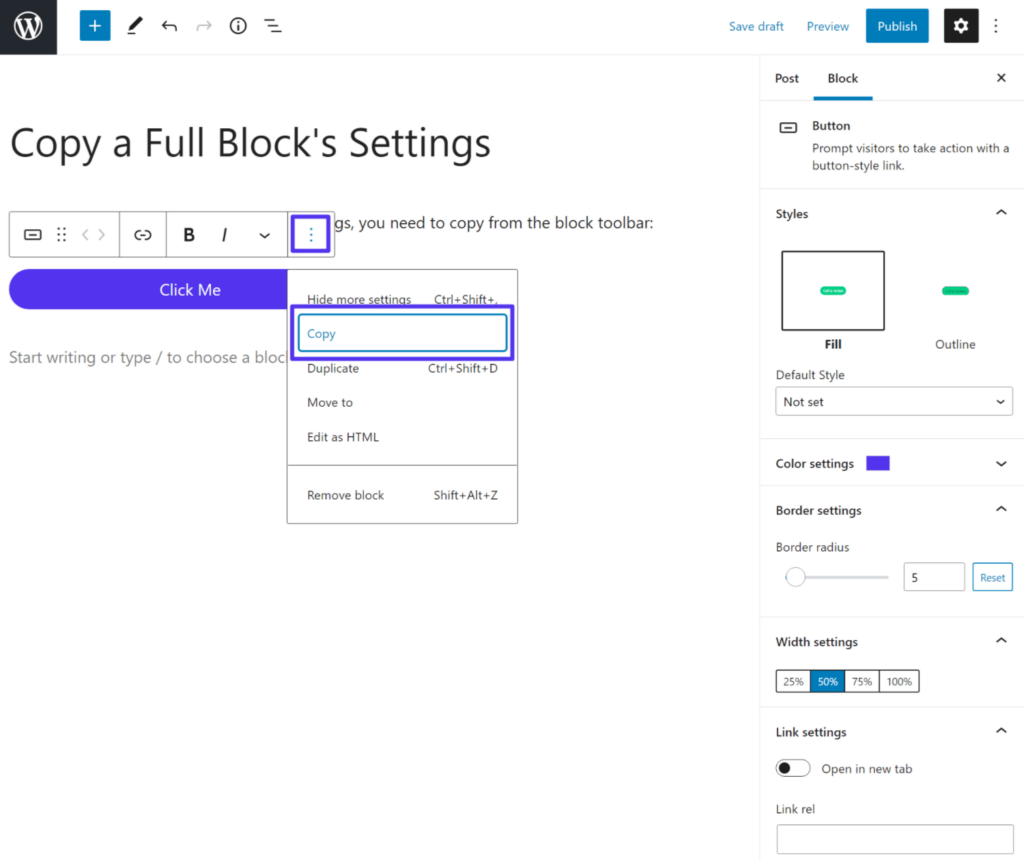Toggle Open in new tab switch

click(793, 768)
